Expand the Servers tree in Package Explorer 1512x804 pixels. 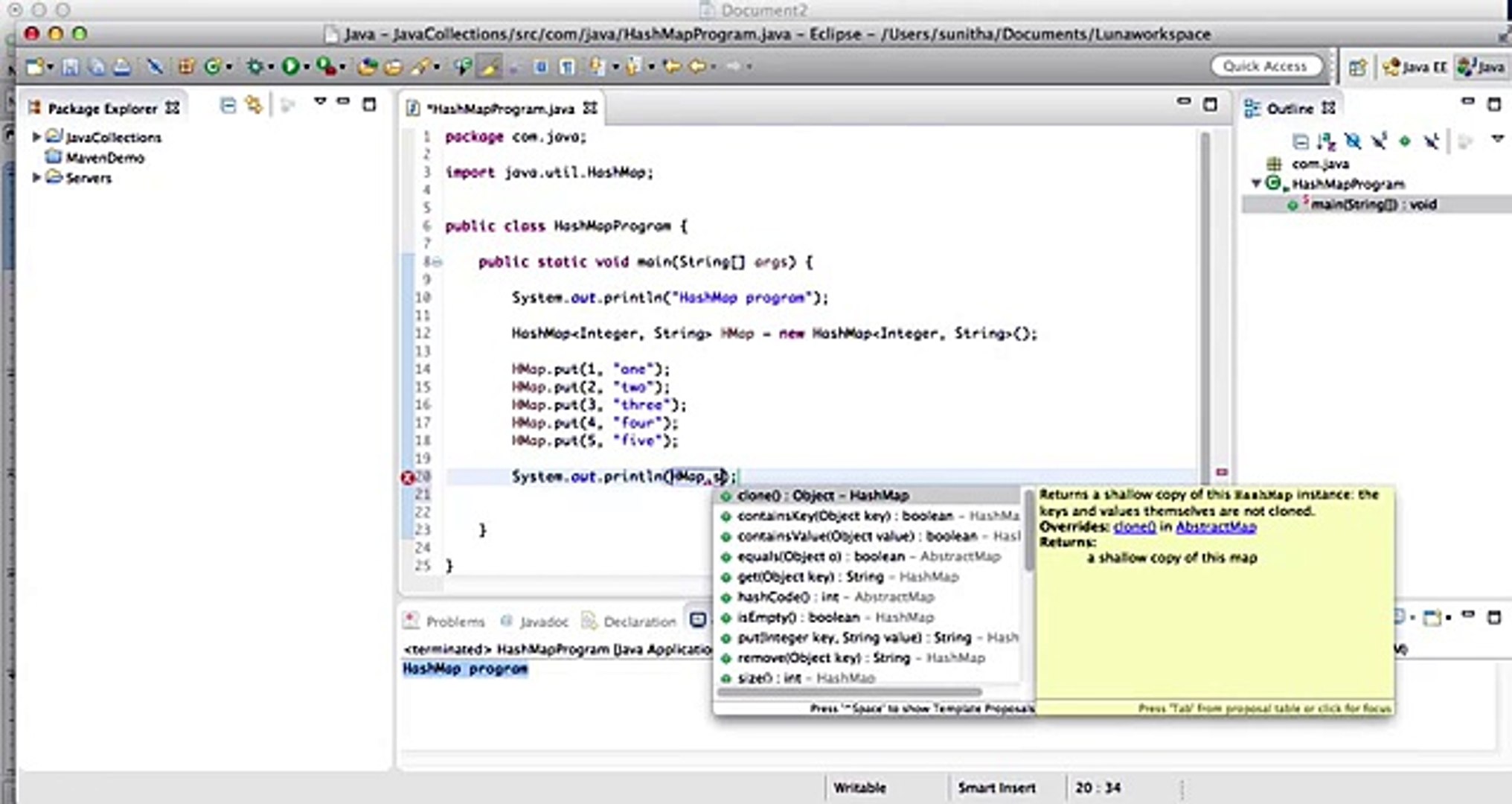(35, 179)
